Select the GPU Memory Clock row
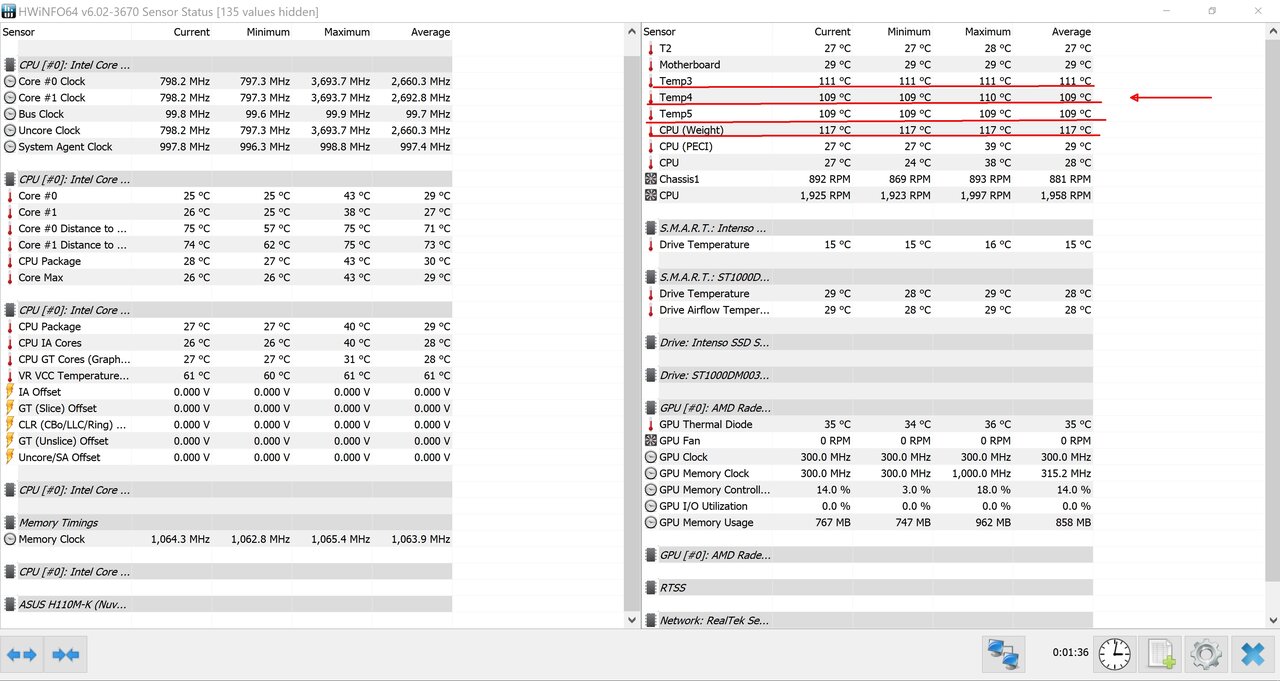The height and width of the screenshot is (681, 1280). pyautogui.click(x=867, y=474)
